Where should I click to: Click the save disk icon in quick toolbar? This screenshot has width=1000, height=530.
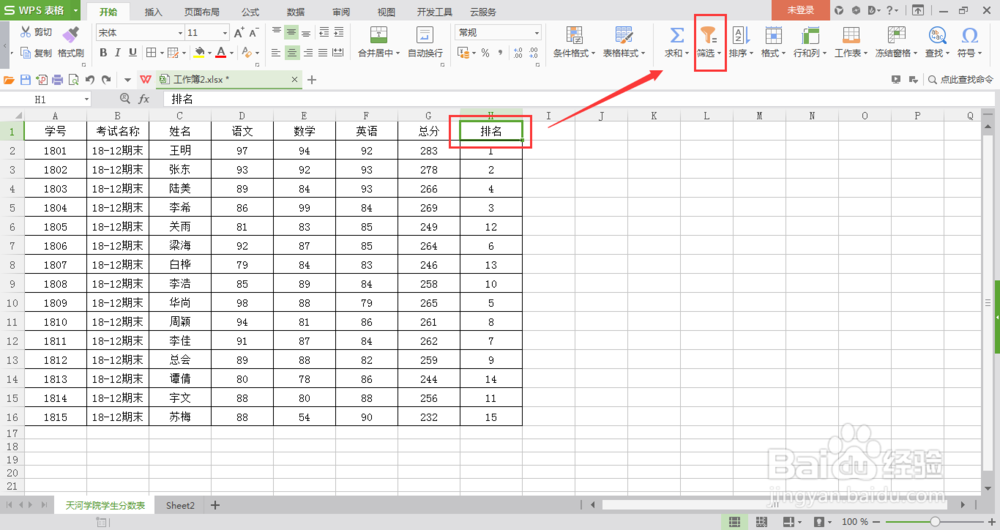(x=26, y=80)
